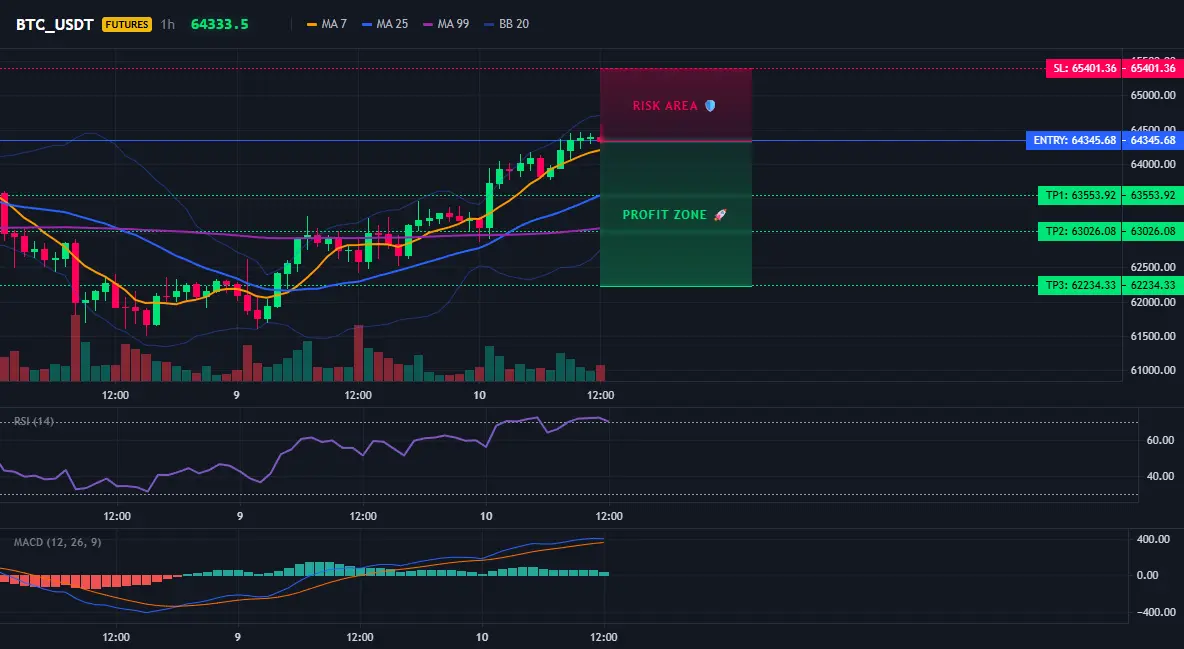The height and width of the screenshot is (649, 1184).
Task: Select the 1h timeframe label
Action: coord(168,24)
